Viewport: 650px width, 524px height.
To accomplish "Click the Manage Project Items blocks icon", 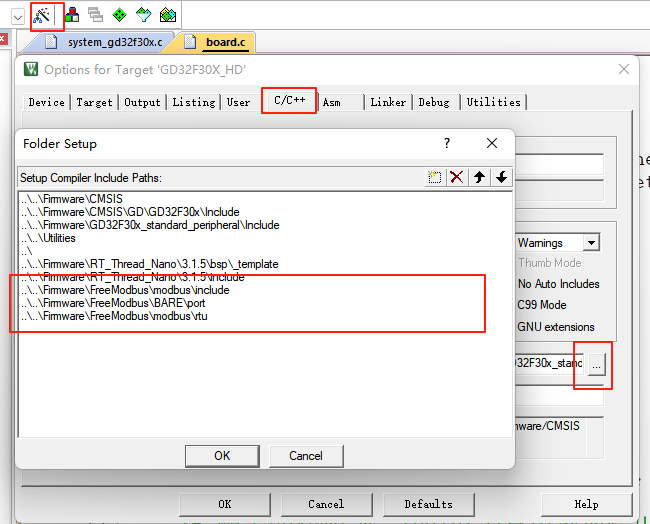I will click(x=72, y=15).
